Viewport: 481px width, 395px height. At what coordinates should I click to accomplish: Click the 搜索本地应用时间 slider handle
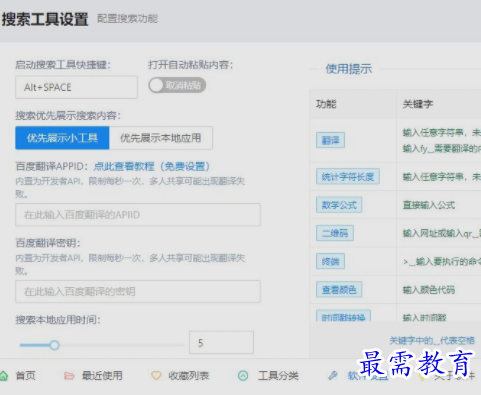(x=55, y=345)
